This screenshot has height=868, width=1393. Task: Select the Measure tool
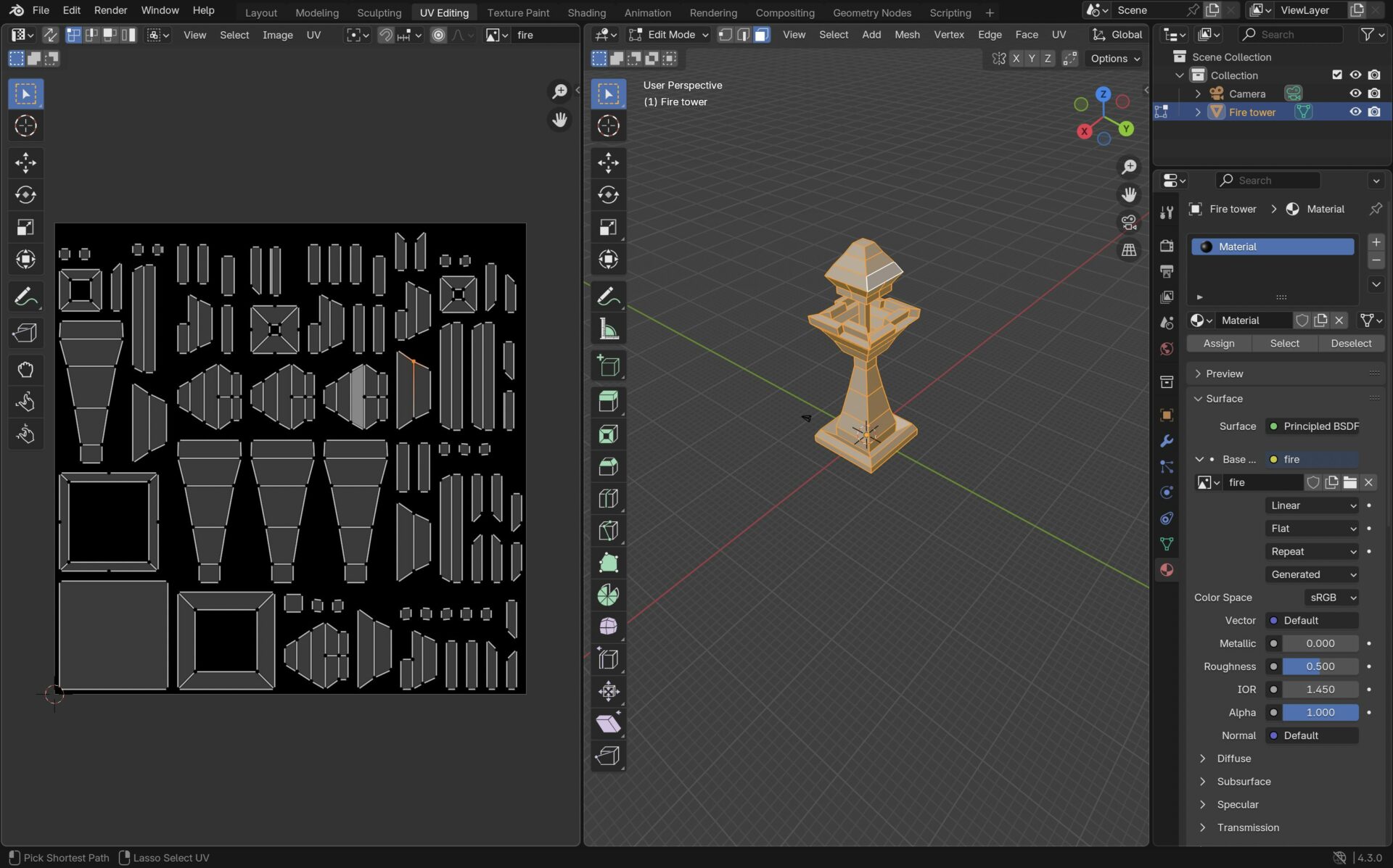[x=608, y=329]
